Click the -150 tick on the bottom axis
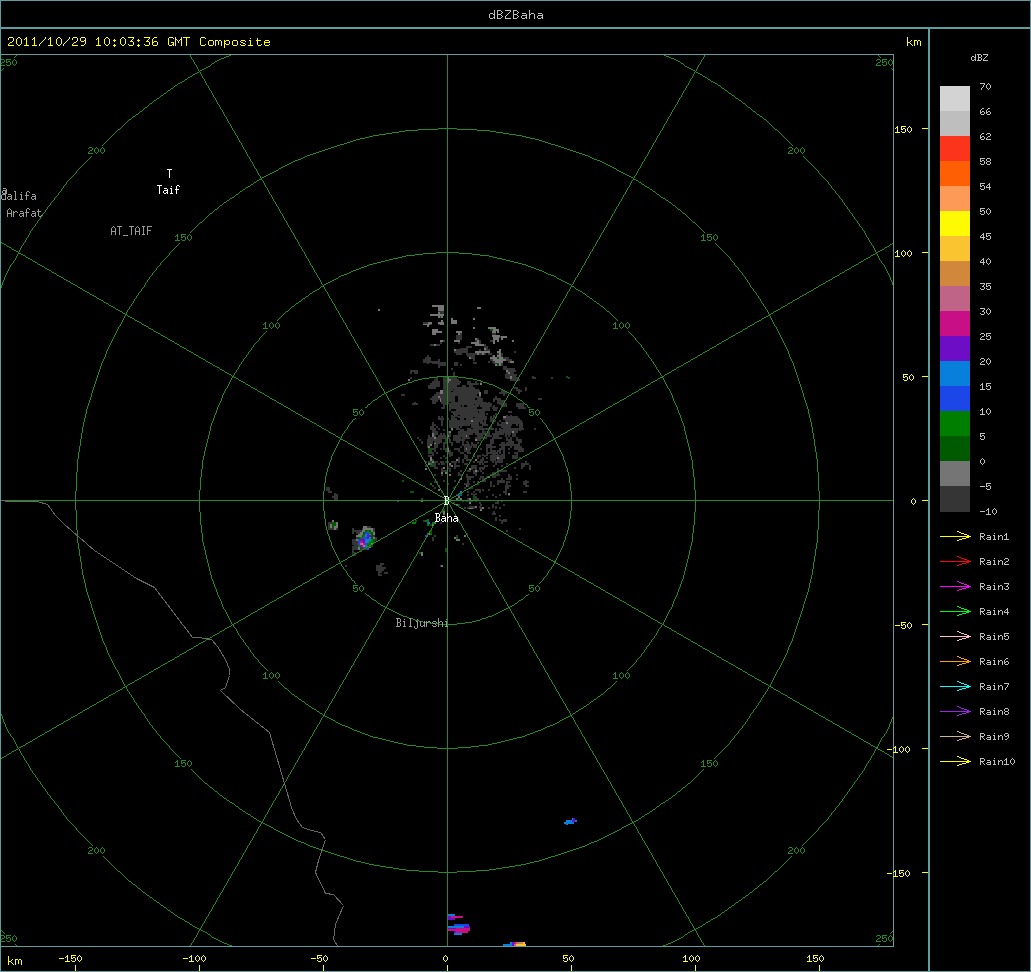The height and width of the screenshot is (972, 1031). coord(70,958)
